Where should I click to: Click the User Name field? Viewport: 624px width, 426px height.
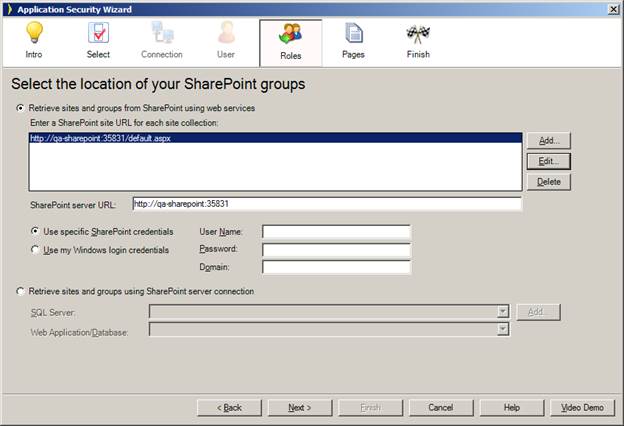[336, 231]
